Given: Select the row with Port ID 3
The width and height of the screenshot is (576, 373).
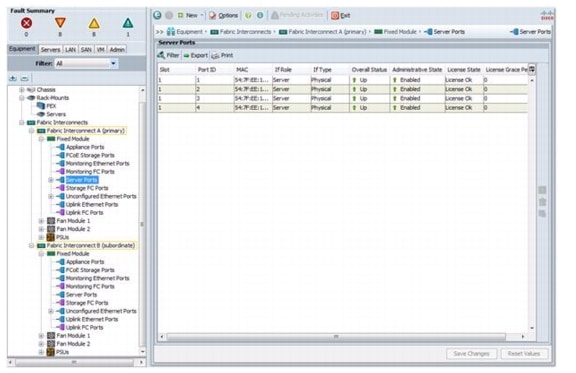Looking at the screenshot, I should point(343,98).
